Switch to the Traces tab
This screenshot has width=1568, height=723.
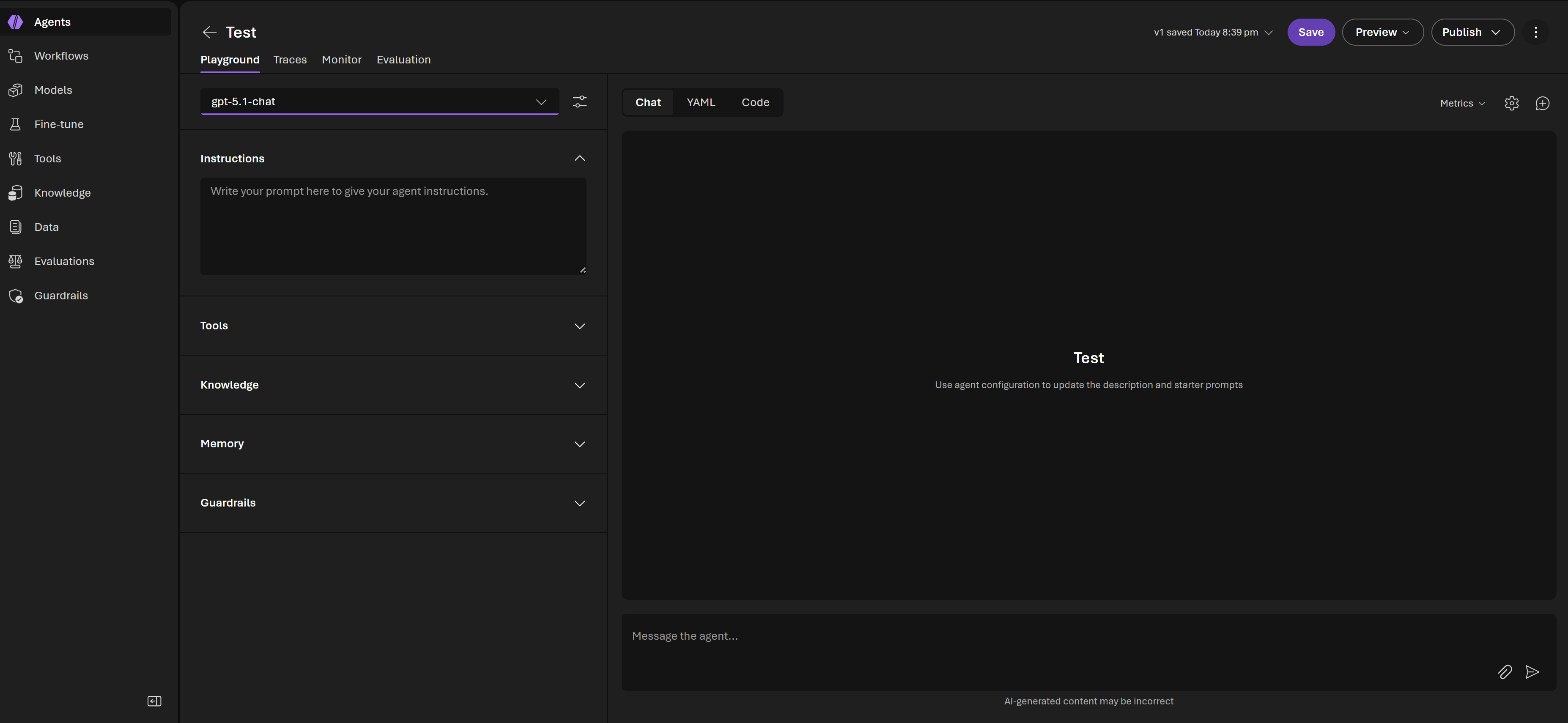pyautogui.click(x=290, y=60)
